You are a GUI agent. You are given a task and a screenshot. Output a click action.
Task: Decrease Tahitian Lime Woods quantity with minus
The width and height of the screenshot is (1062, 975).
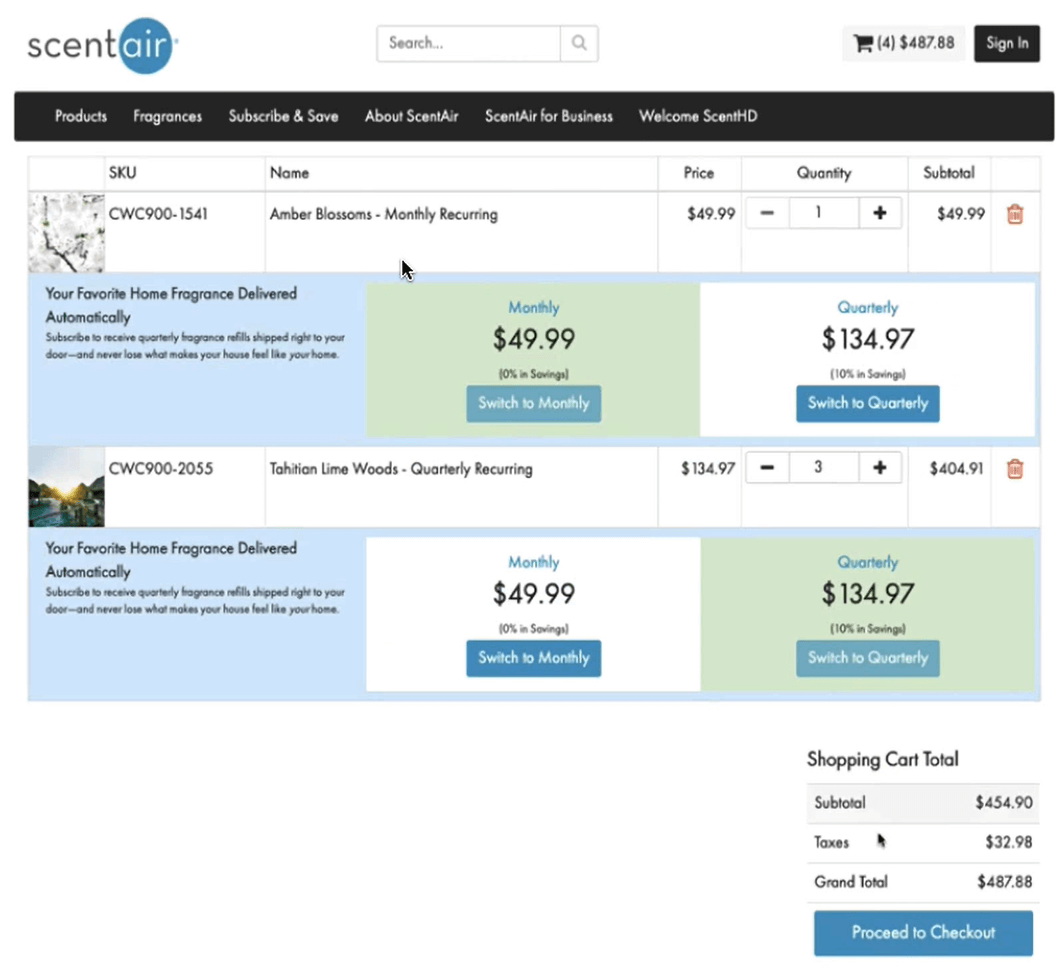click(767, 468)
